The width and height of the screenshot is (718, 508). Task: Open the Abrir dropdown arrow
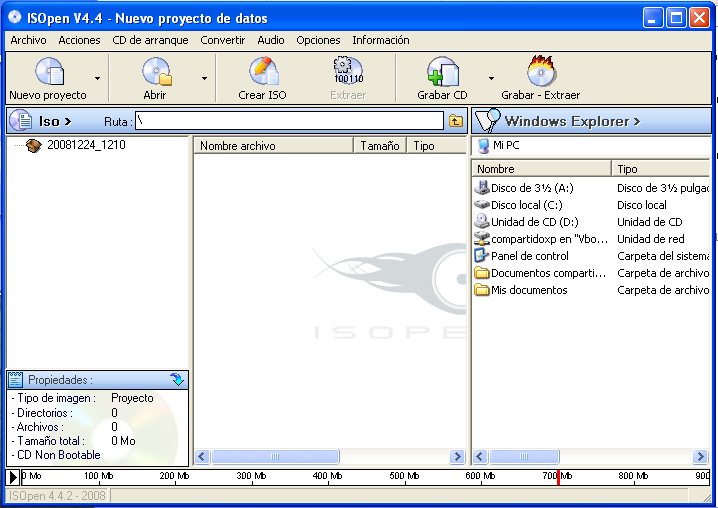(x=204, y=78)
